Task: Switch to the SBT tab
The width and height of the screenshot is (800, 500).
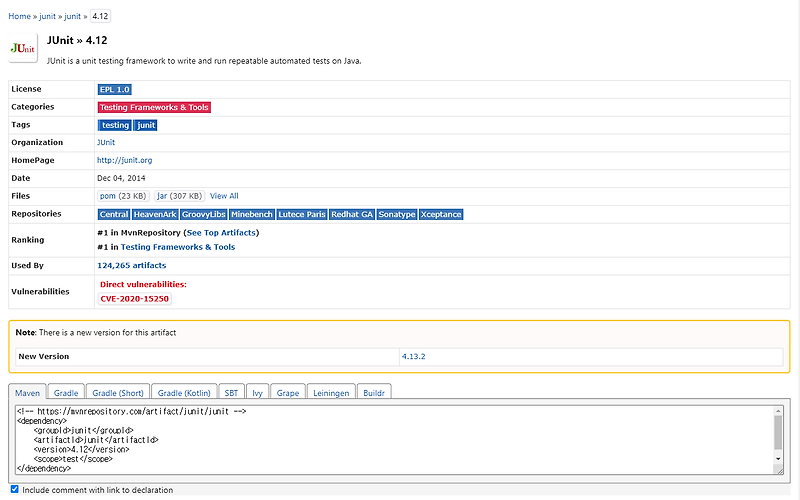Action: point(231,392)
